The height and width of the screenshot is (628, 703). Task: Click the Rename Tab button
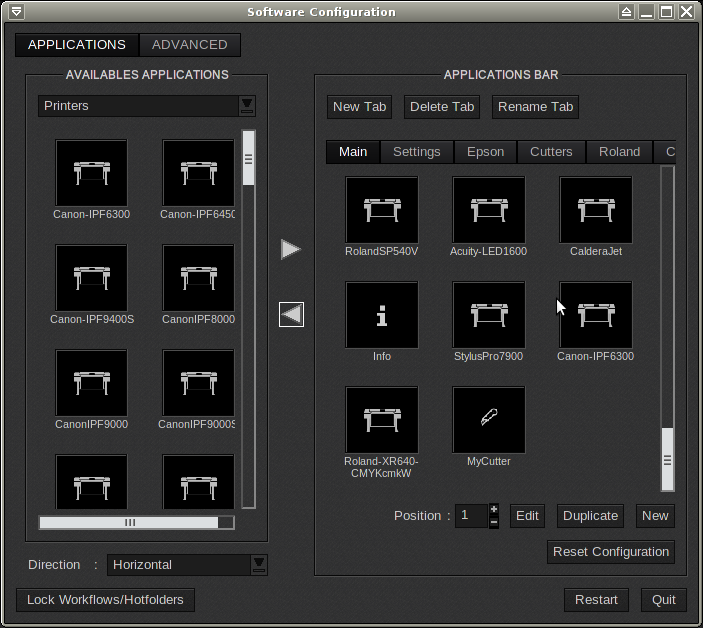[x=535, y=107]
